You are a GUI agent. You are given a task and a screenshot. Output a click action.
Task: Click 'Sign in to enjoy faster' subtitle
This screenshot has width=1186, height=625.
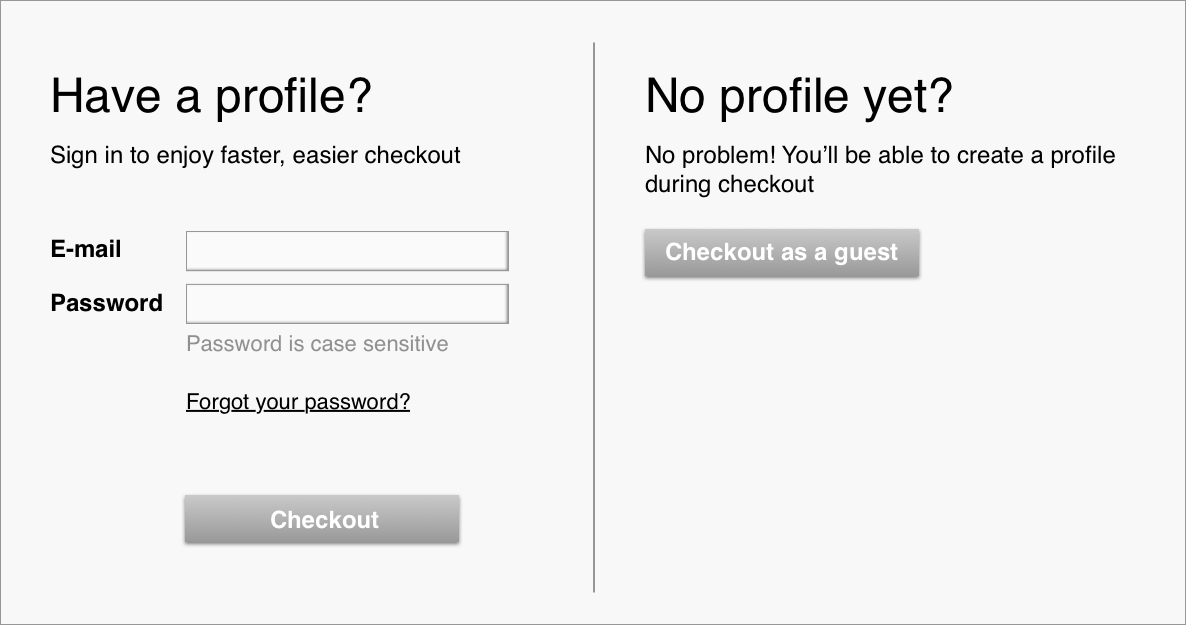pyautogui.click(x=255, y=155)
